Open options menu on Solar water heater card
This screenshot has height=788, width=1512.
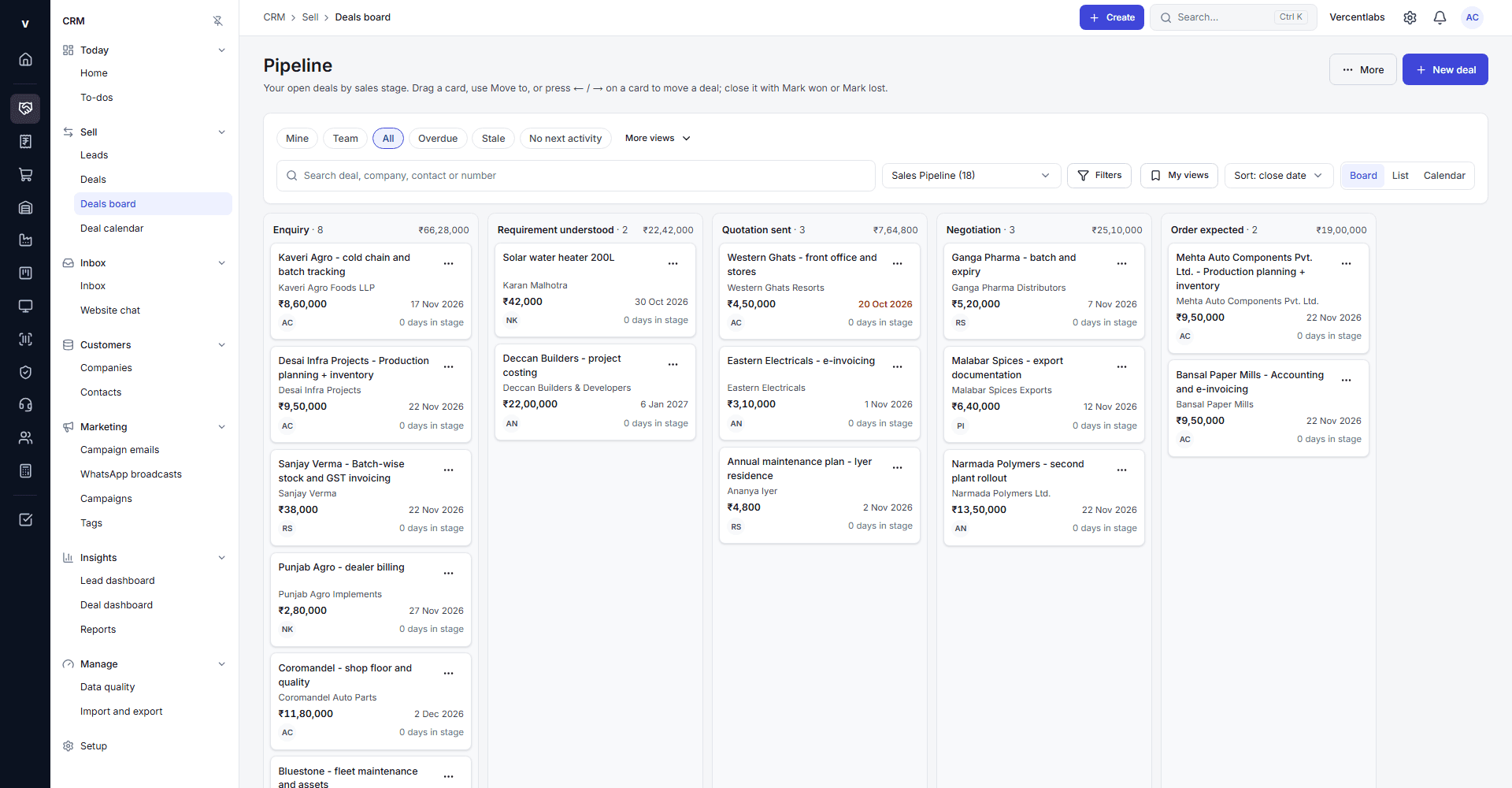(x=673, y=264)
